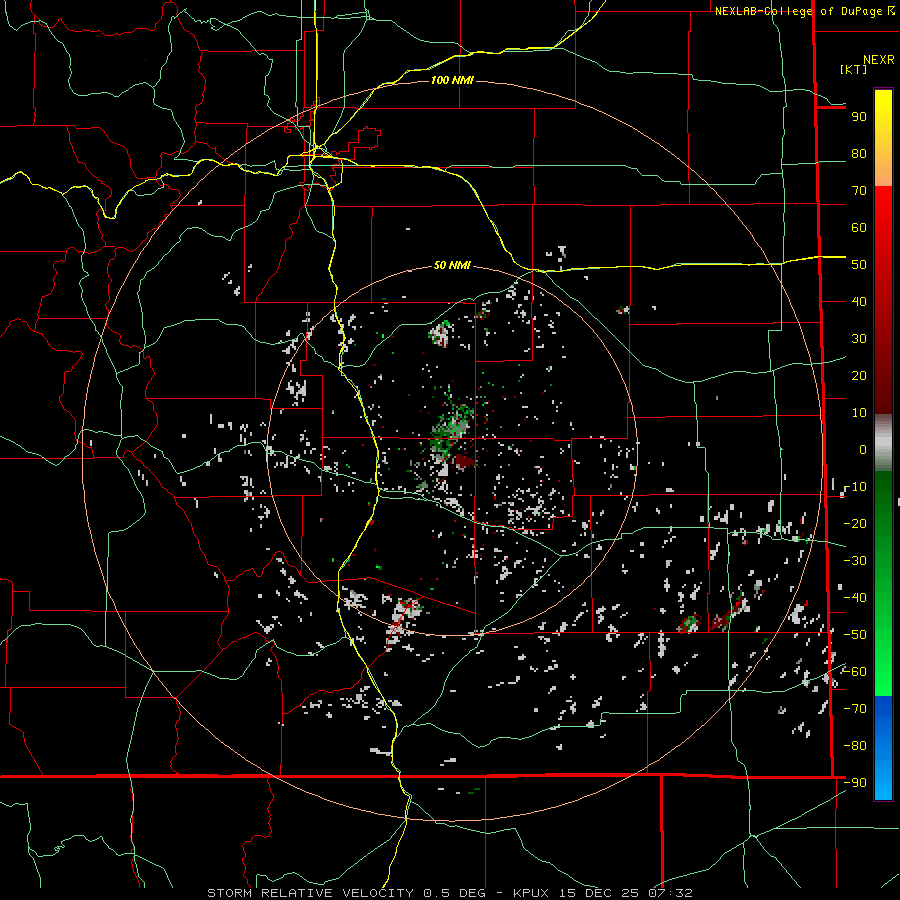The width and height of the screenshot is (900, 900).
Task: Pick the bright green segment near -60
Action: click(883, 672)
